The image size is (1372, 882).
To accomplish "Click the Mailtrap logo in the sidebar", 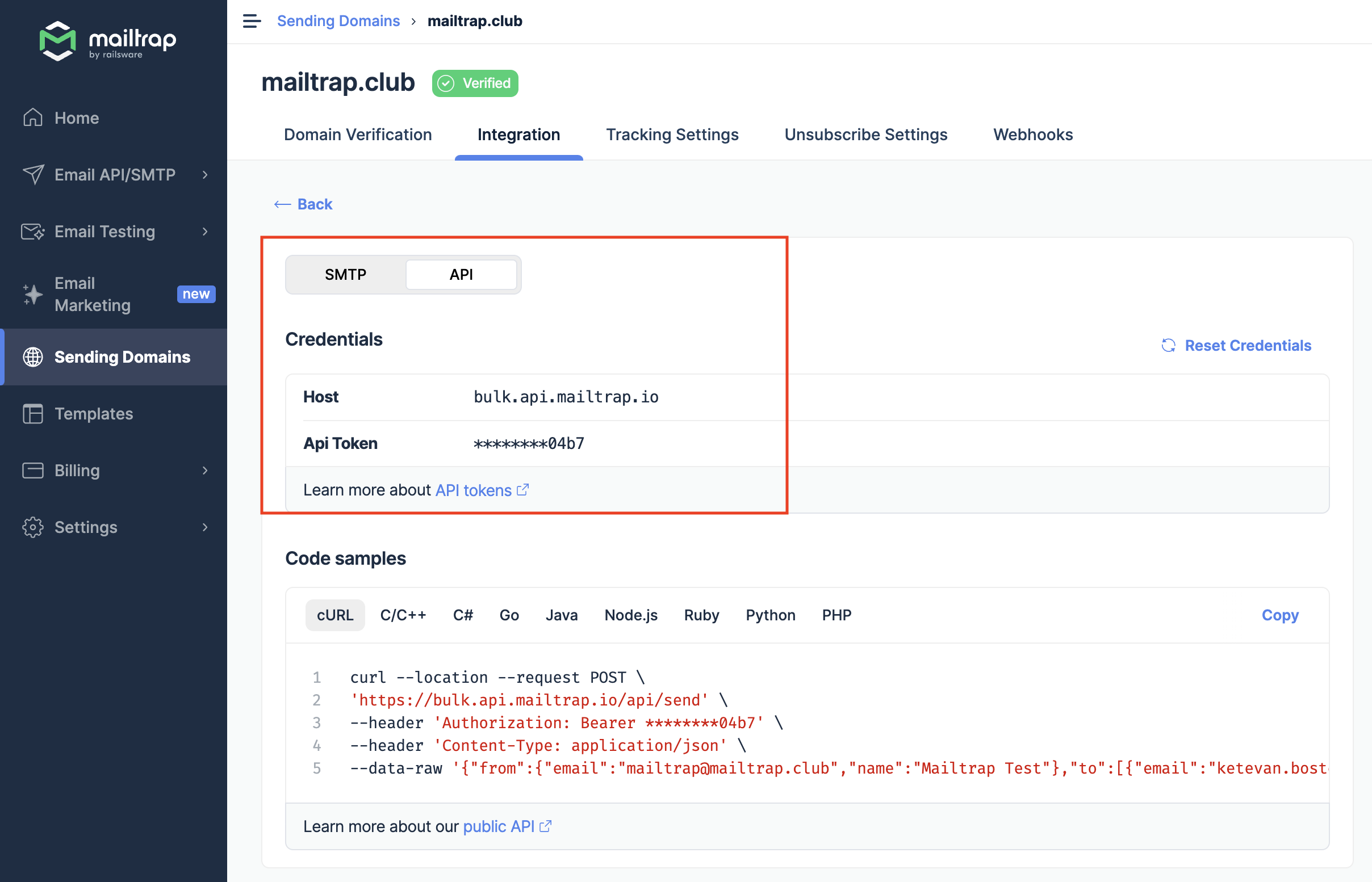I will pos(107,41).
